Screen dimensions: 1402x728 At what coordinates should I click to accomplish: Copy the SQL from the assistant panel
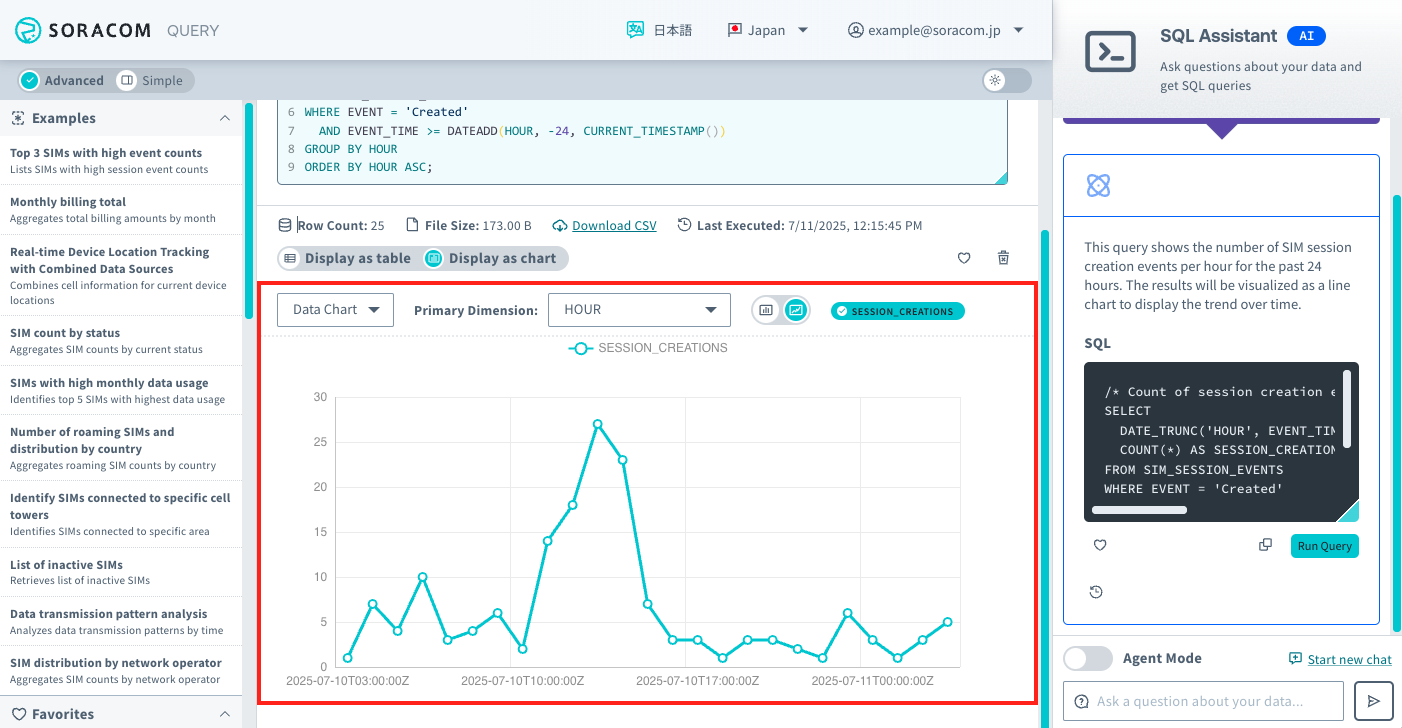(x=1265, y=544)
